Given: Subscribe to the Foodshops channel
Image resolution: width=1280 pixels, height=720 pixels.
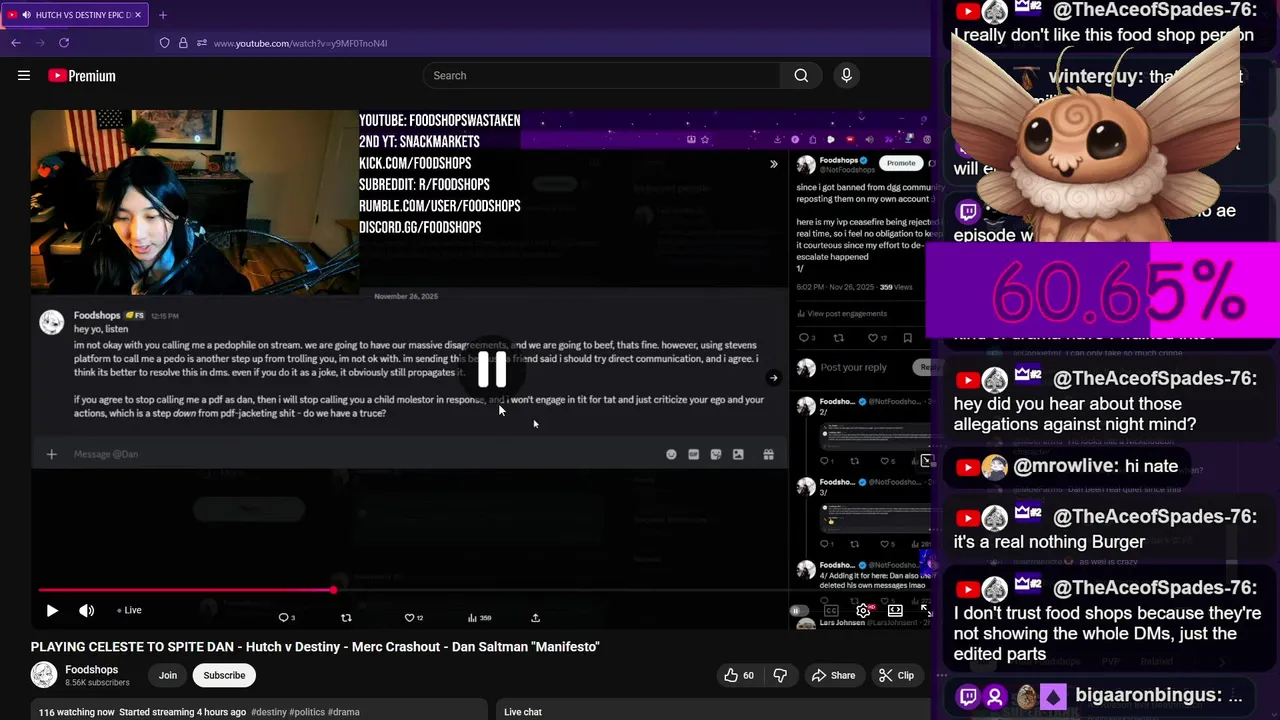Looking at the screenshot, I should (x=224, y=675).
